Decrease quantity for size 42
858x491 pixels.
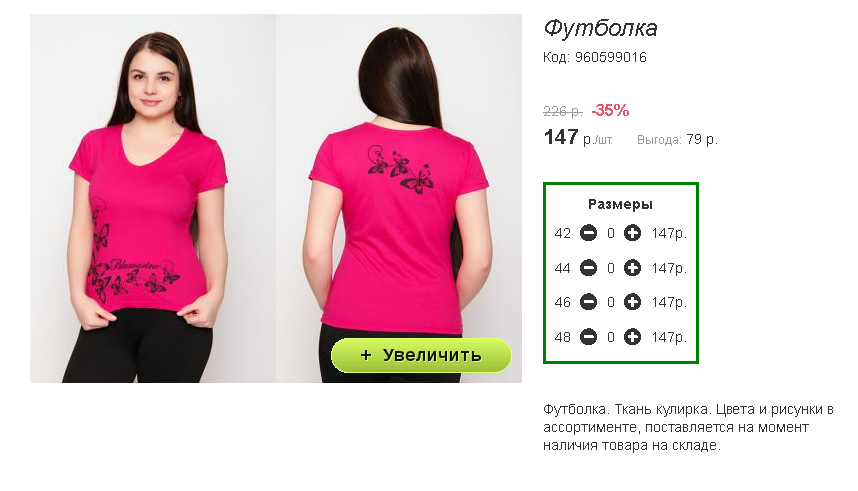(x=588, y=233)
